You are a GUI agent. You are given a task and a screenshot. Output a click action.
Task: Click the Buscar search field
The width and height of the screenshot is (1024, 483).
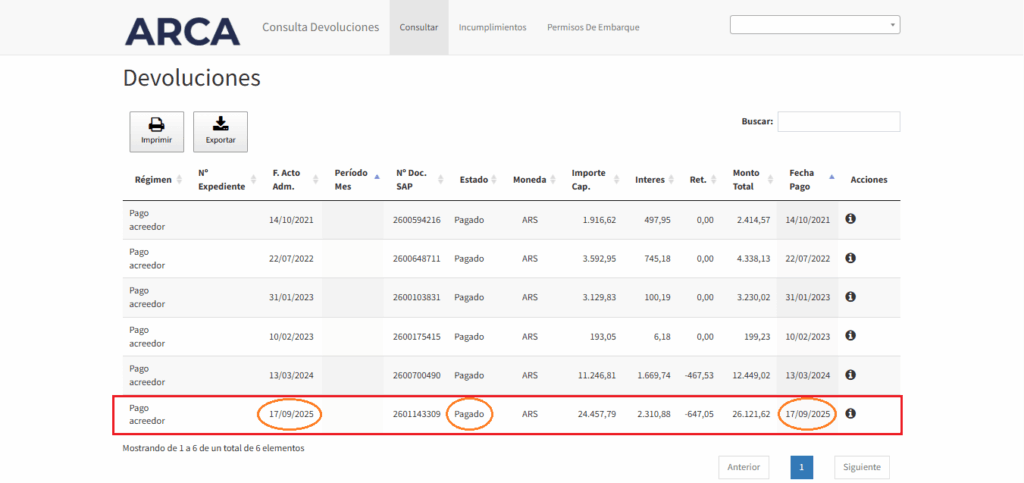point(838,121)
